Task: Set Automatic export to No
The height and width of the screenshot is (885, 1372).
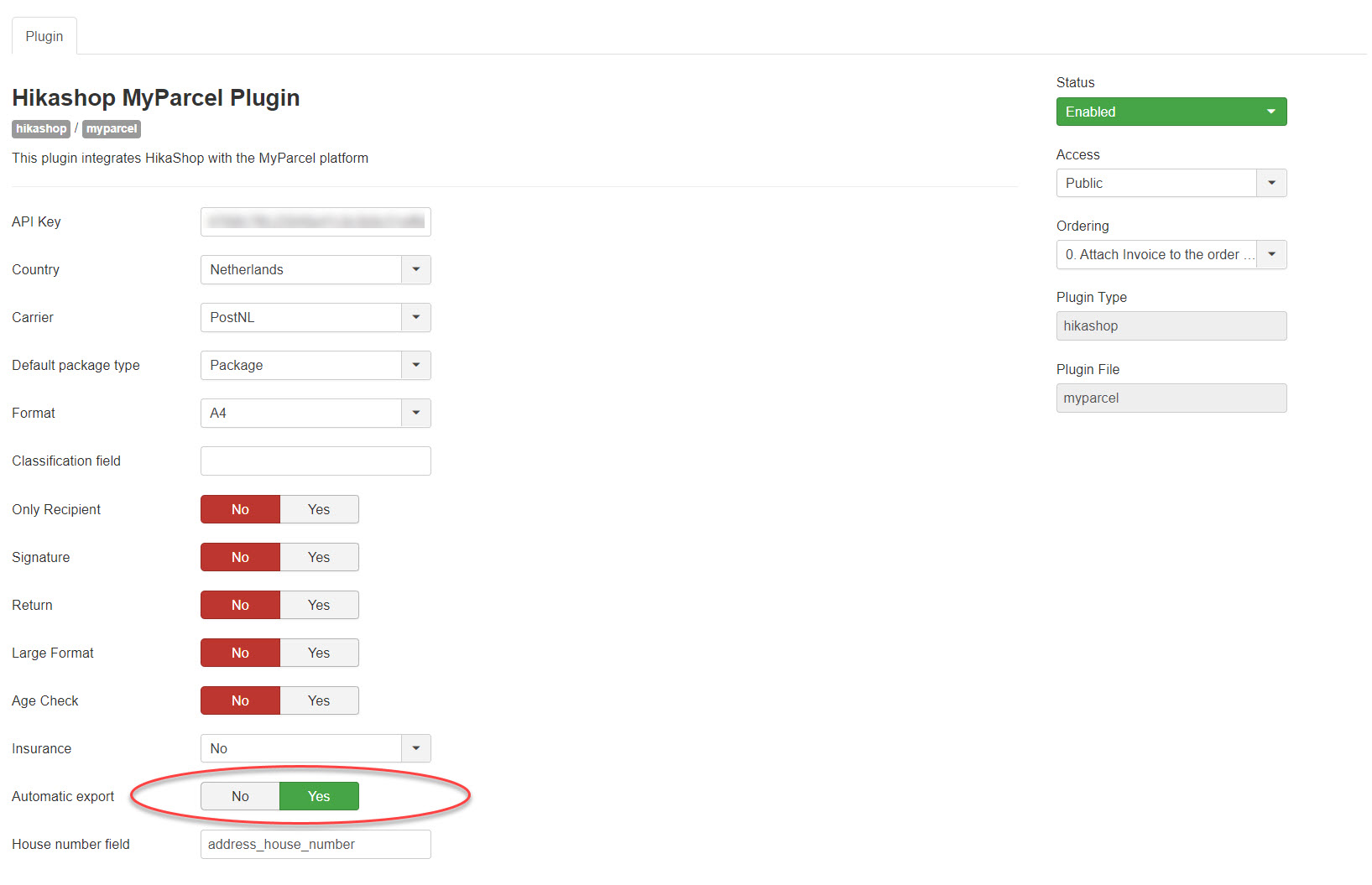Action: pos(240,796)
